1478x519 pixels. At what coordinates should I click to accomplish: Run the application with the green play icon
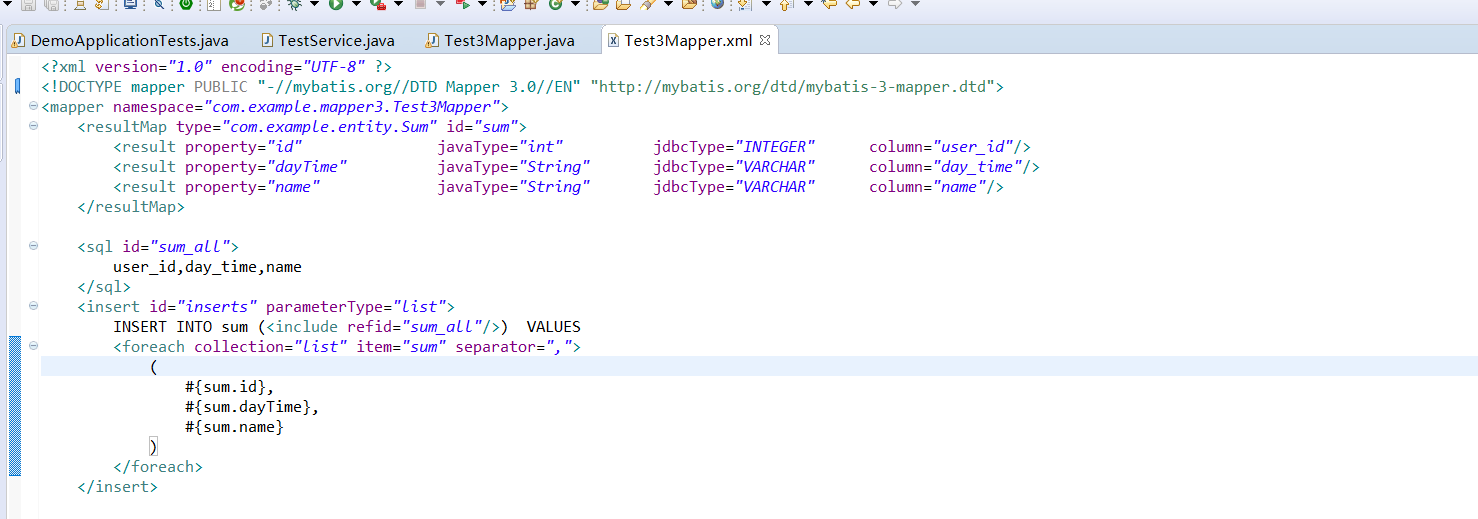335,4
